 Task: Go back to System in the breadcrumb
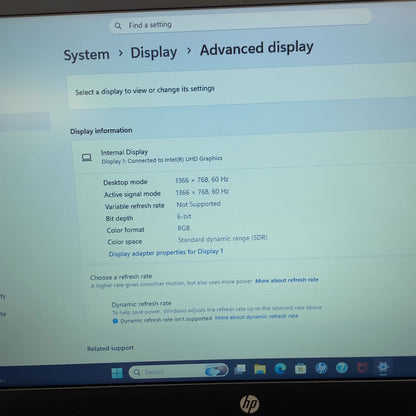[x=87, y=55]
